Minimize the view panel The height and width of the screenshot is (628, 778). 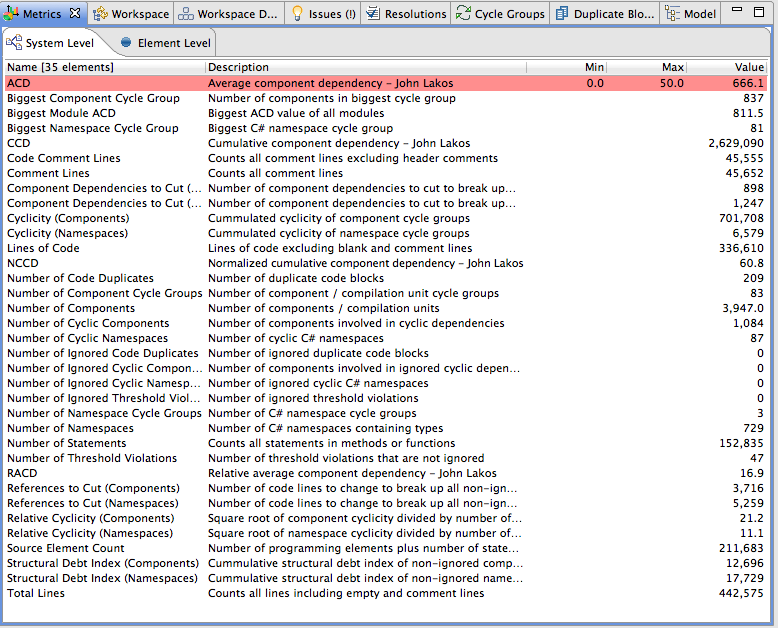[737, 10]
